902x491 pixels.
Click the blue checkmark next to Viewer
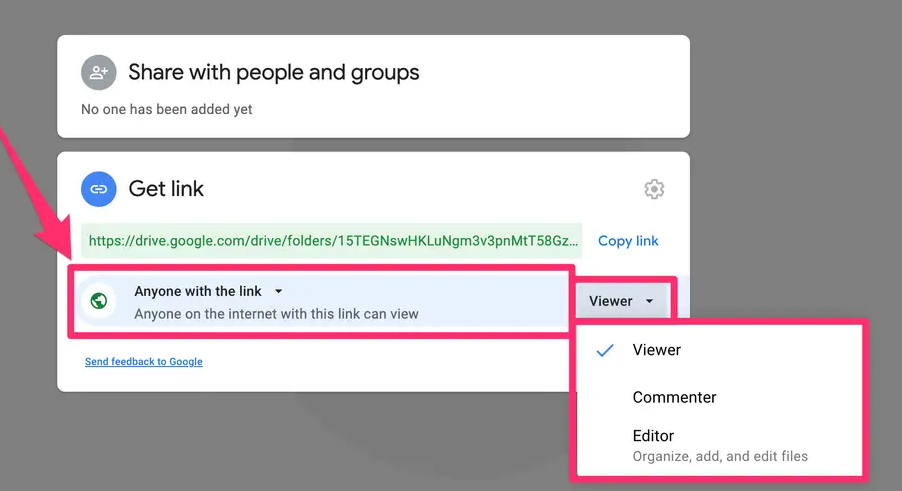[605, 350]
